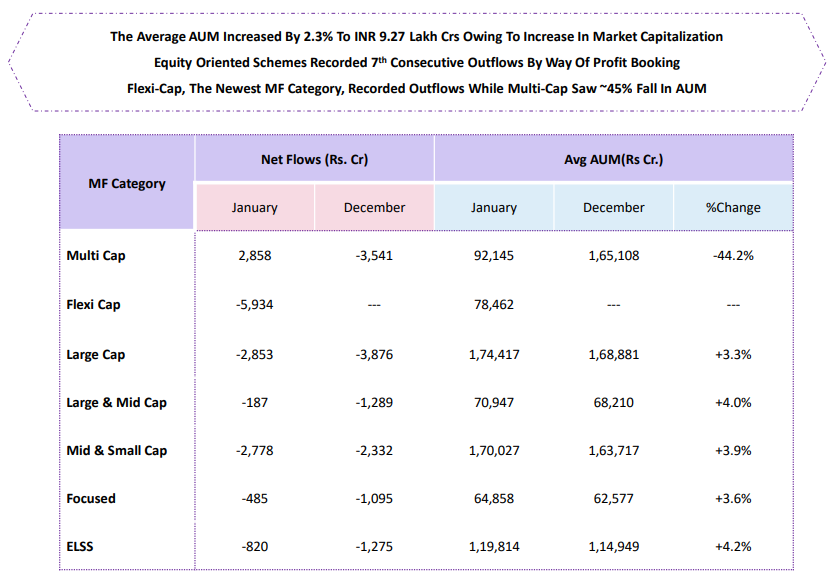The width and height of the screenshot is (840, 581).
Task: Click the Flexi-Cap Newest MF Category line
Action: (x=416, y=88)
